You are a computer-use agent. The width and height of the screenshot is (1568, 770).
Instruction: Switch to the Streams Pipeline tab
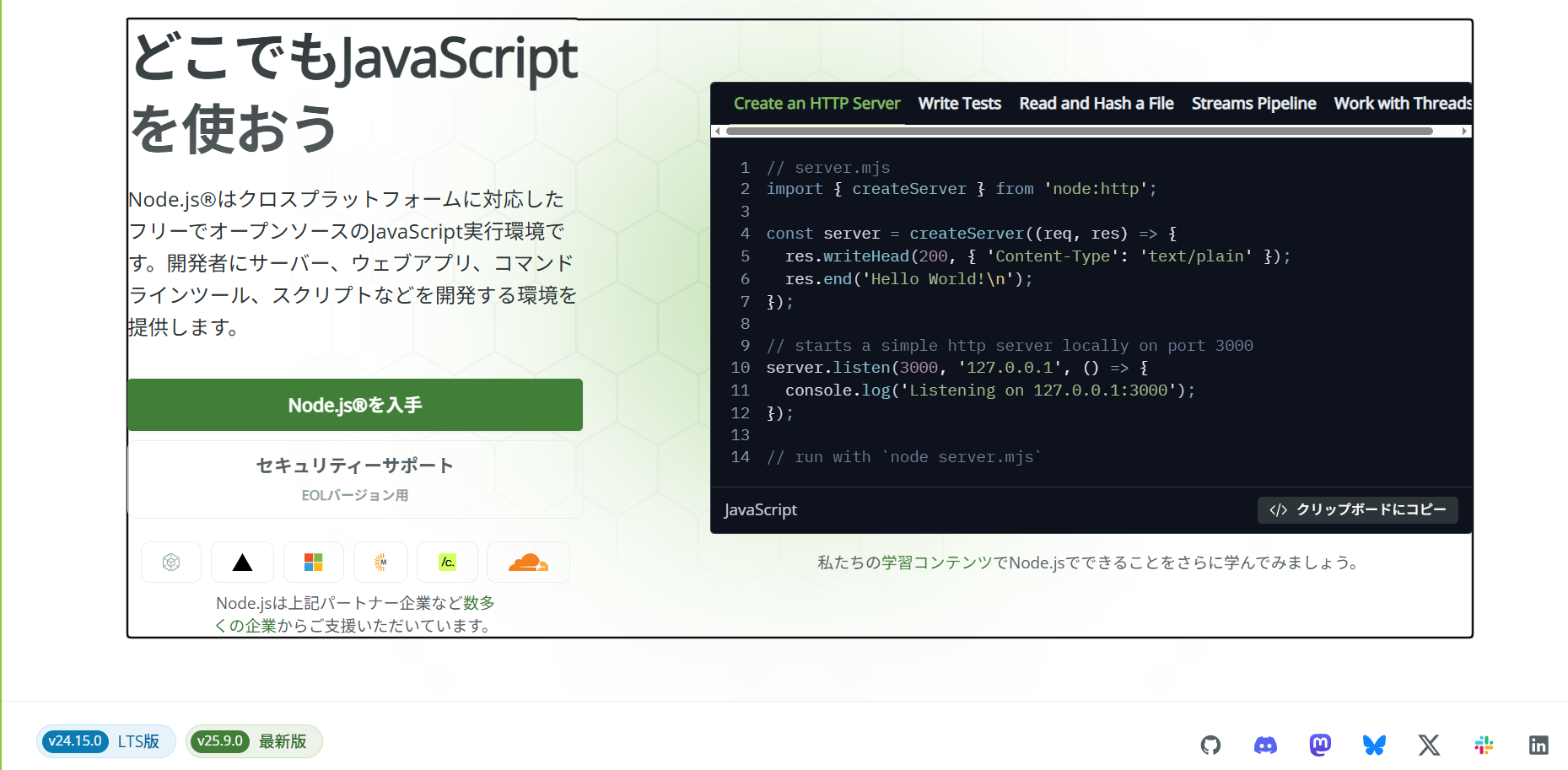point(1253,103)
